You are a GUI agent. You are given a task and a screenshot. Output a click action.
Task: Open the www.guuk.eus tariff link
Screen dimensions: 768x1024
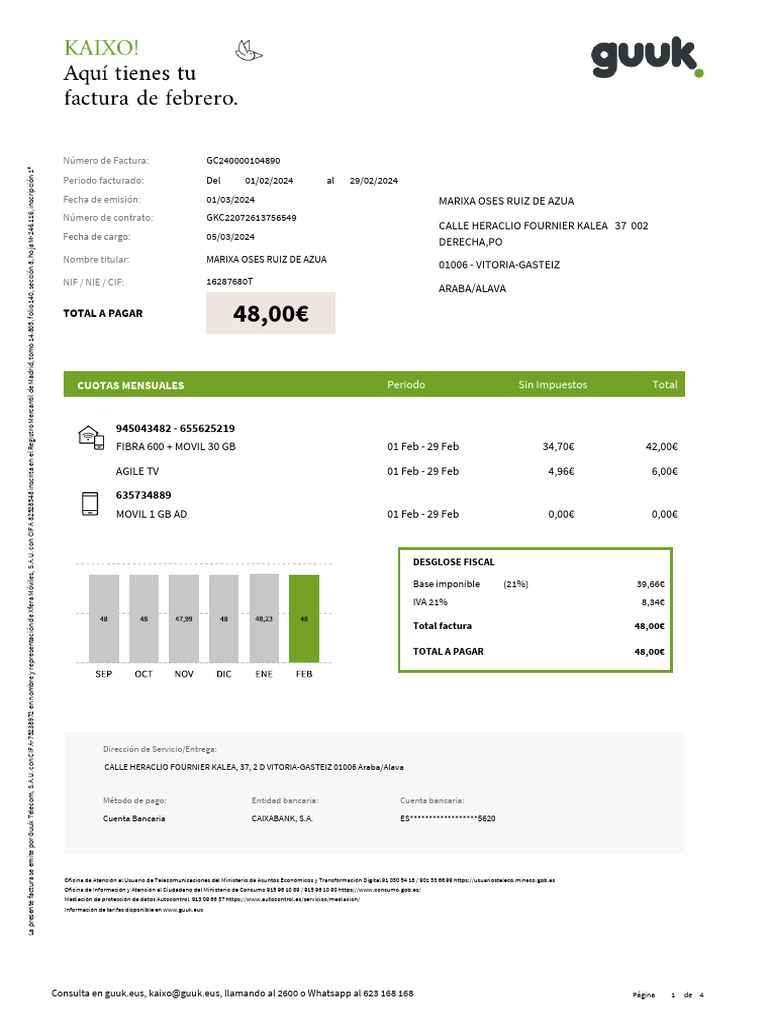(183, 910)
